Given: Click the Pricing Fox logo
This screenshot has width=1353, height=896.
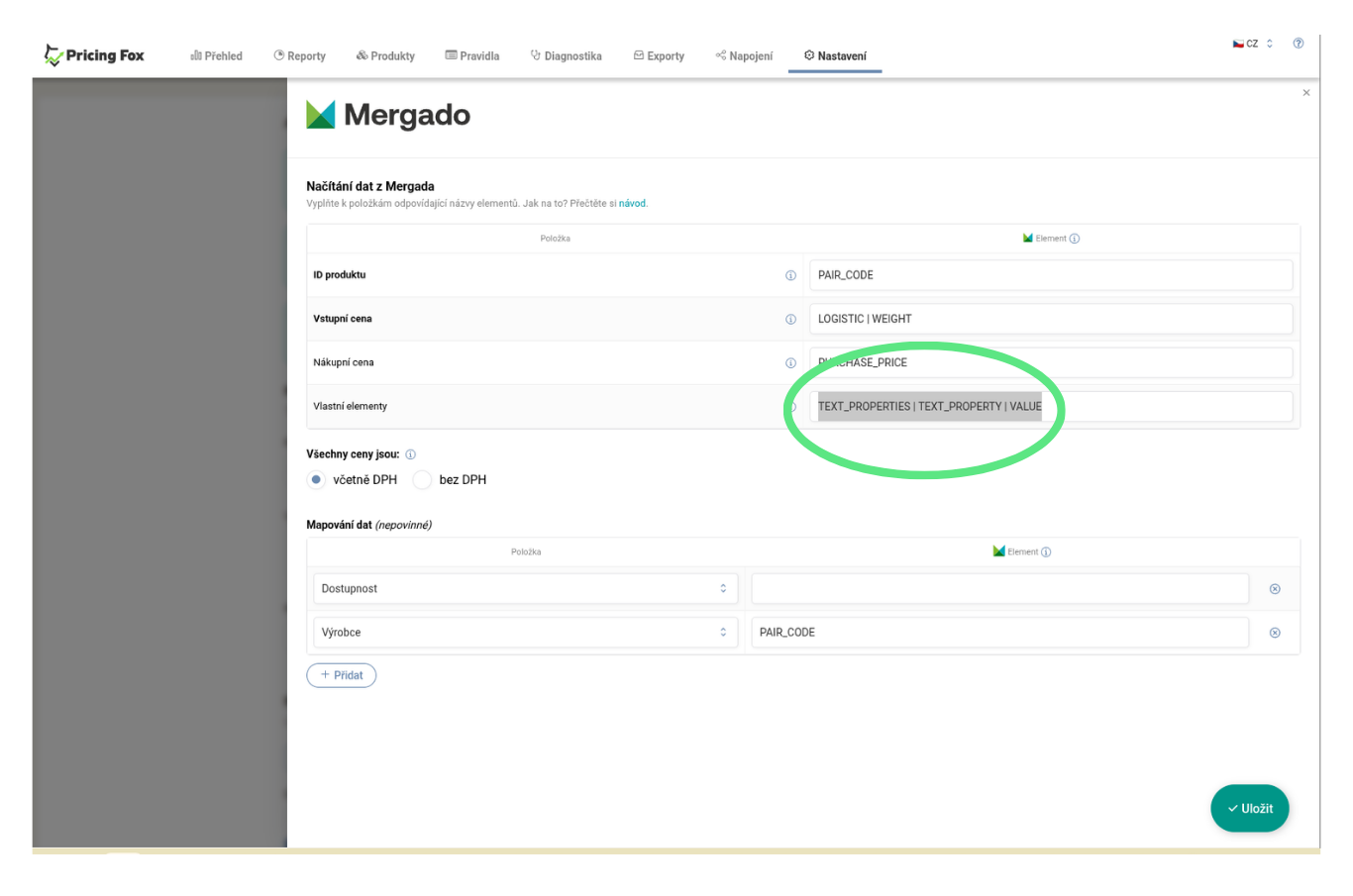Looking at the screenshot, I should tap(94, 55).
